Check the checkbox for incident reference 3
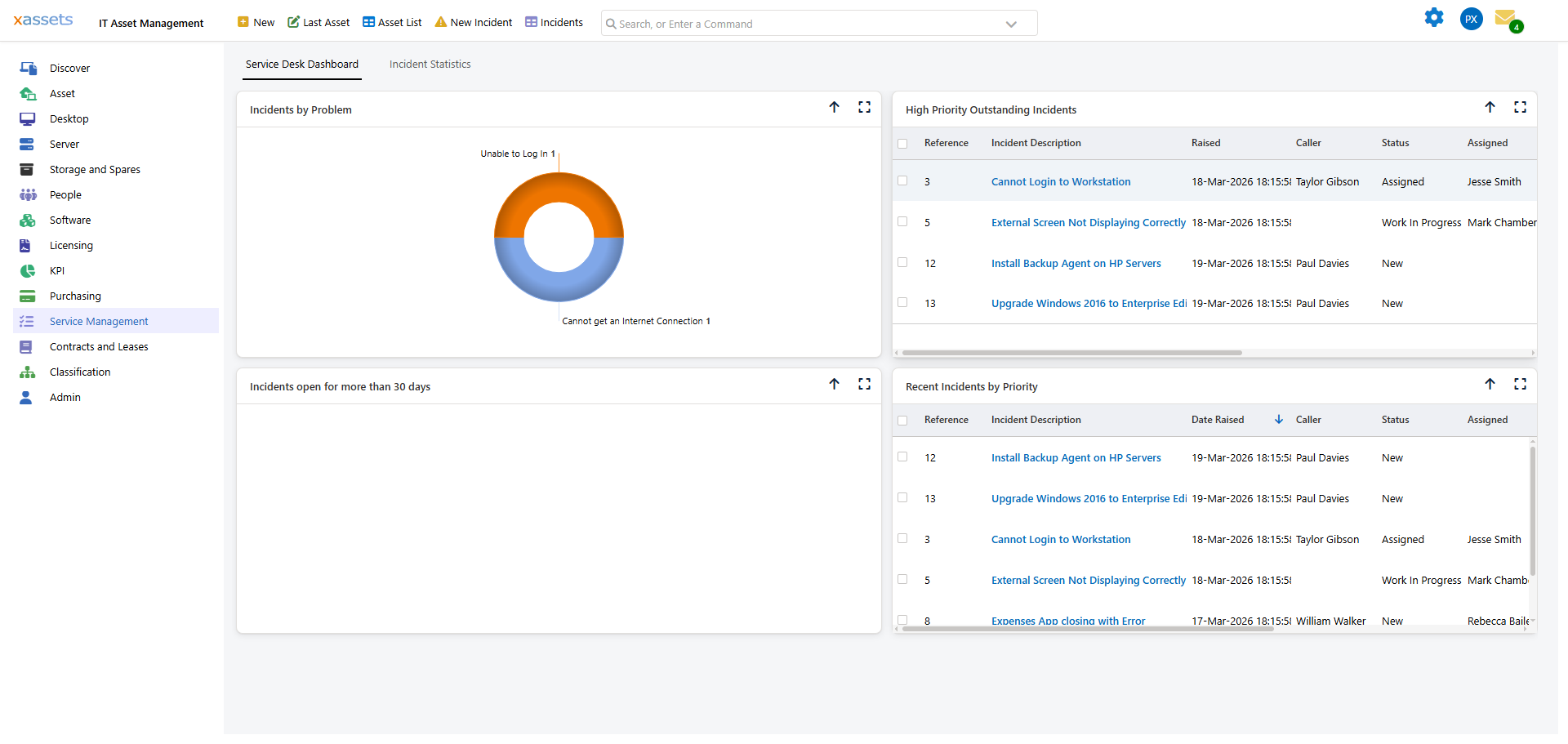1568x744 pixels. (902, 180)
